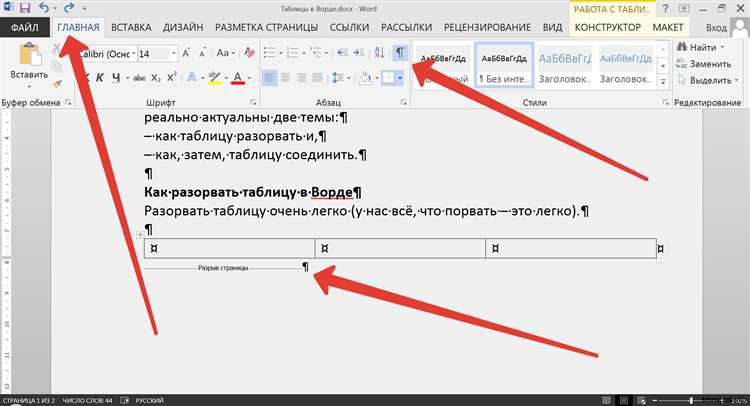Open Word Help question mark
The image size is (750, 406).
(665, 9)
